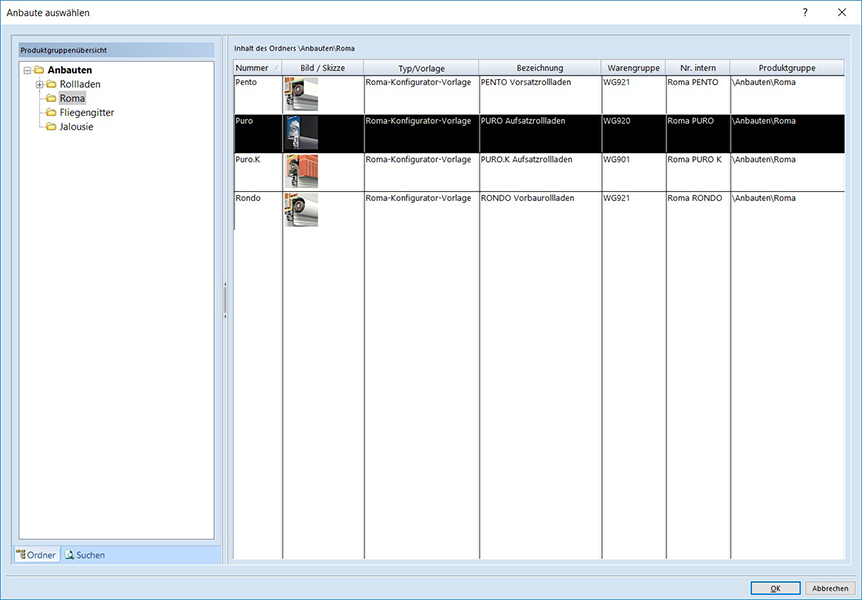Screen dimensions: 862x600
Task: Close the Anbaute auswählen dialog
Action: click(x=842, y=12)
